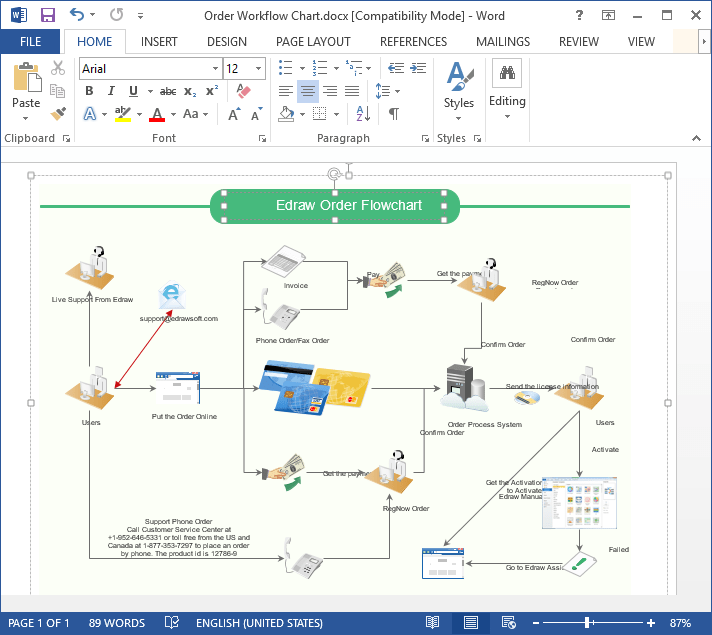Apply a Multilevel list
The height and width of the screenshot is (635, 712).
[x=354, y=68]
